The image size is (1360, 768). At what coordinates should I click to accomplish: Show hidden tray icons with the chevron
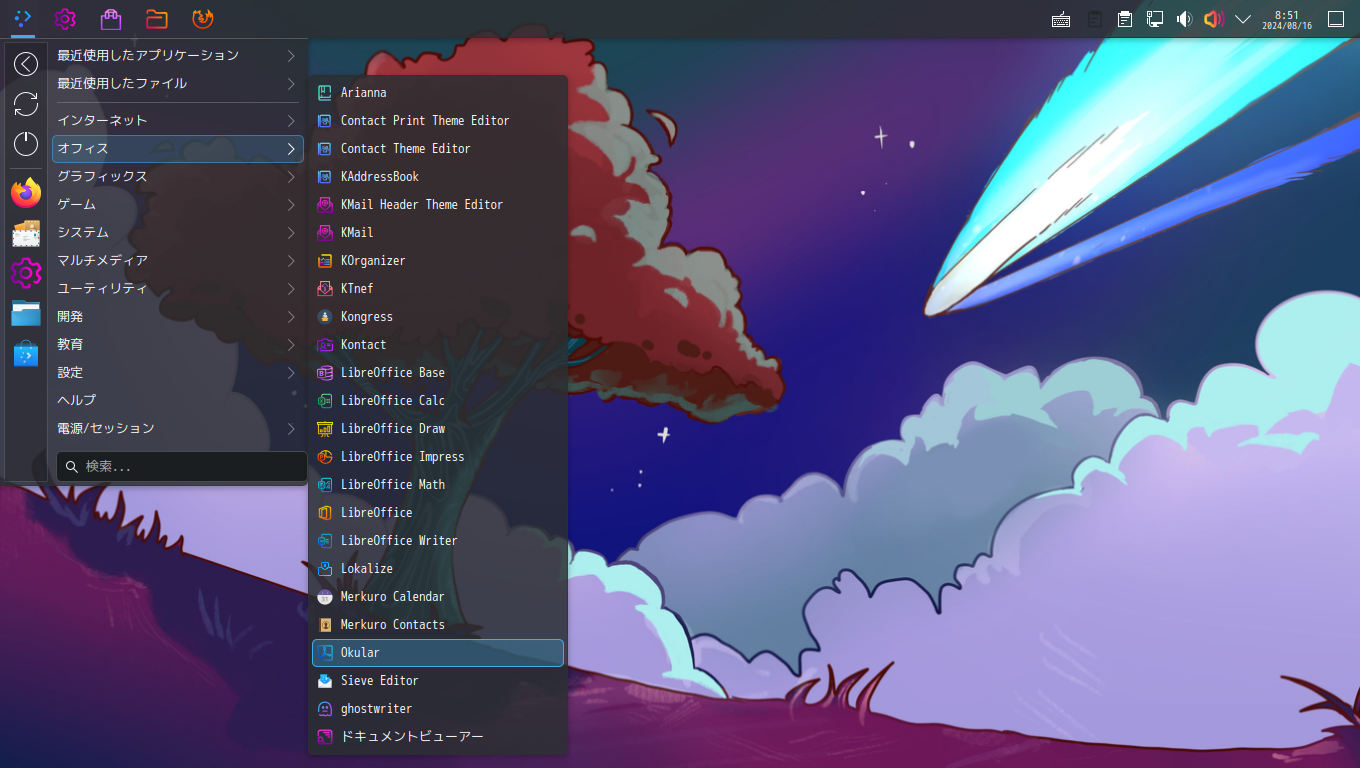[x=1243, y=19]
